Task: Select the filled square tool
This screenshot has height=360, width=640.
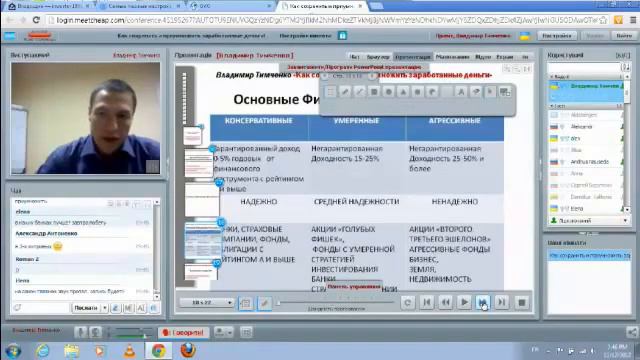Action: (x=417, y=92)
